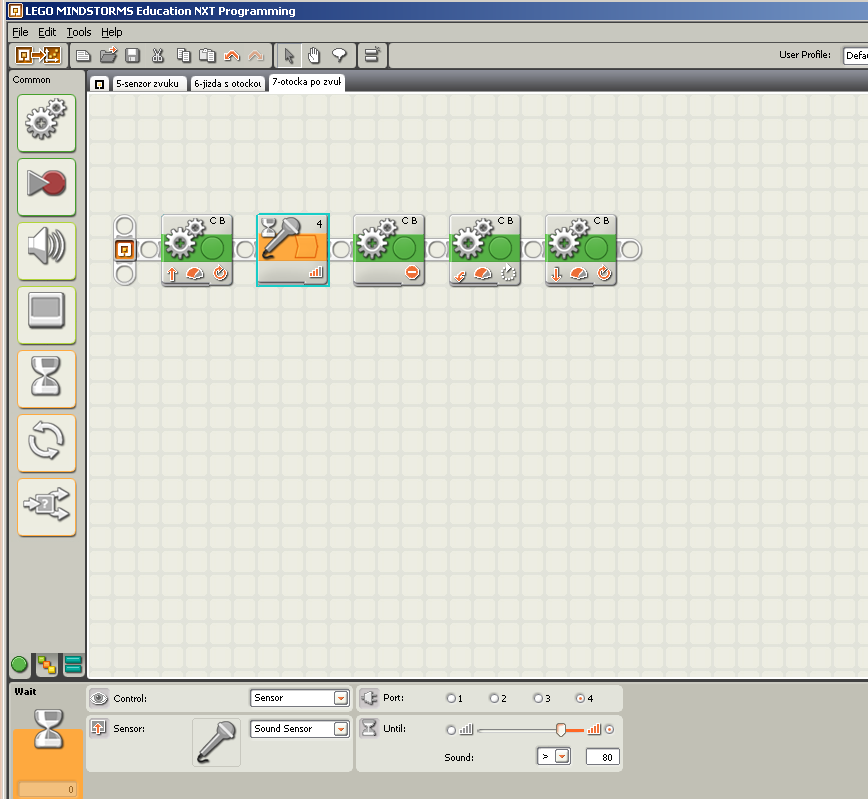Select the Wait for sound sensor block
This screenshot has height=799, width=868.
click(x=293, y=250)
